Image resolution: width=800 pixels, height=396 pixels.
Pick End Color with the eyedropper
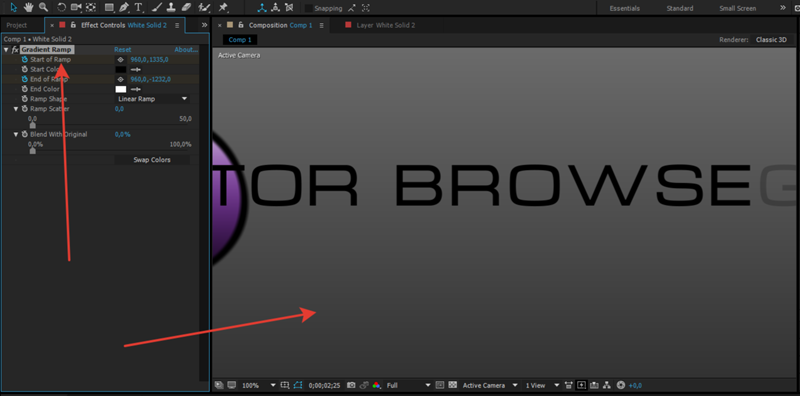pos(136,89)
